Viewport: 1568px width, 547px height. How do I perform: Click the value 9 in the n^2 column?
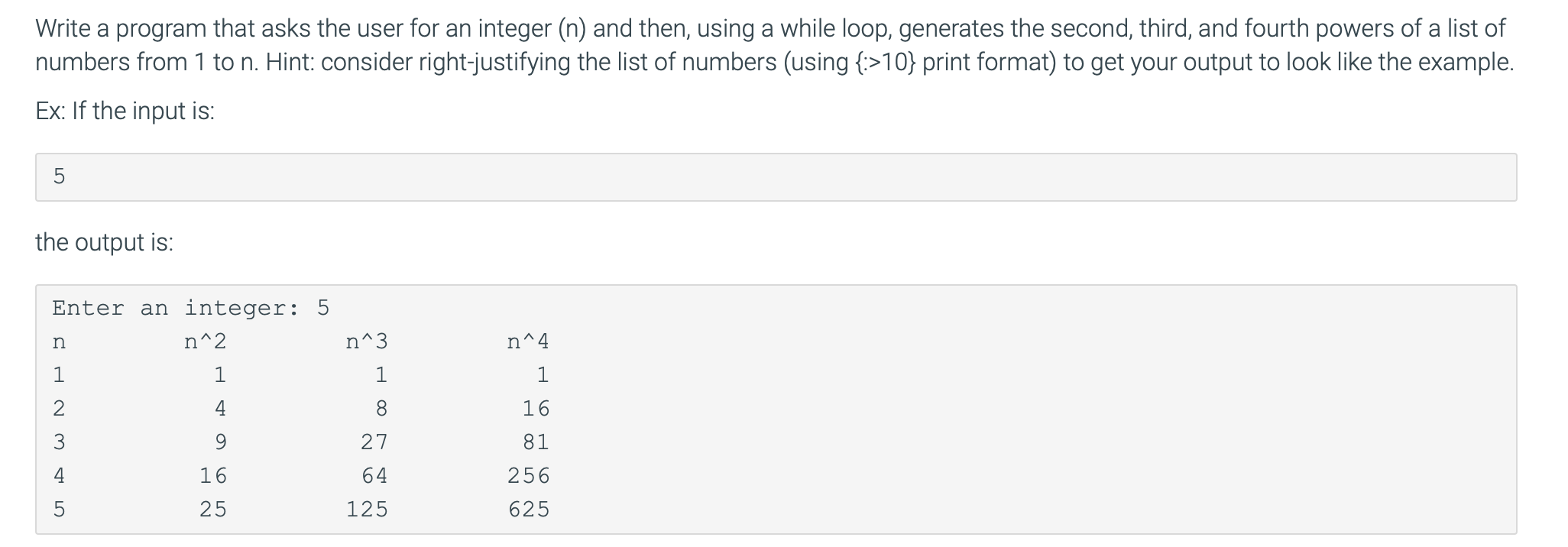221,442
